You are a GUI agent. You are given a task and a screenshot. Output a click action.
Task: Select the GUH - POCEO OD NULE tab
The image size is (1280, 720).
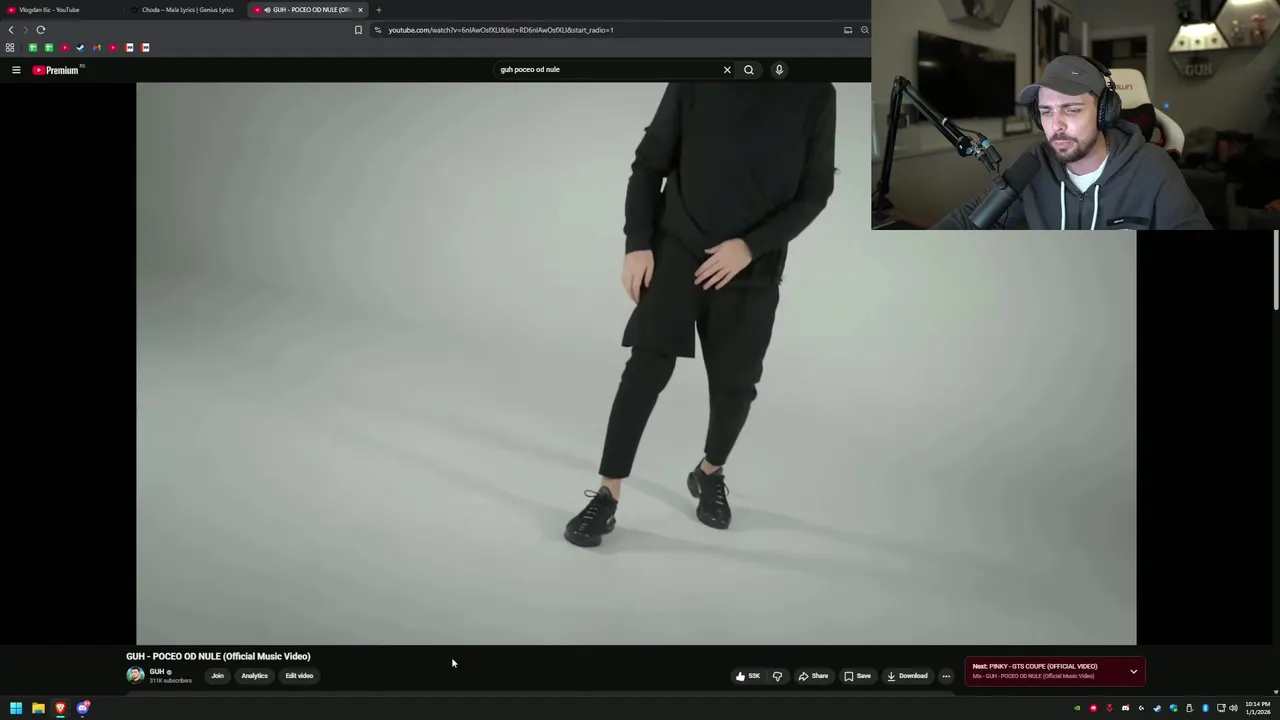click(x=307, y=10)
